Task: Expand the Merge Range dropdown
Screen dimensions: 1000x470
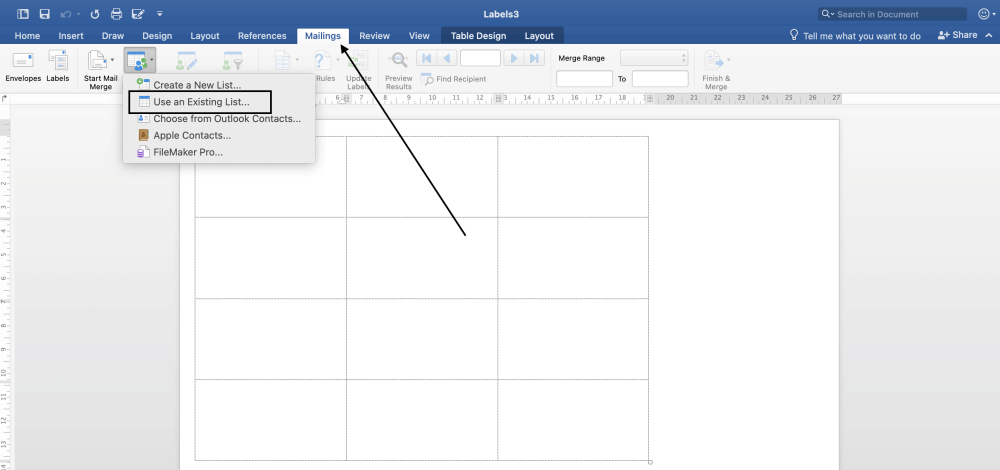Action: (654, 58)
